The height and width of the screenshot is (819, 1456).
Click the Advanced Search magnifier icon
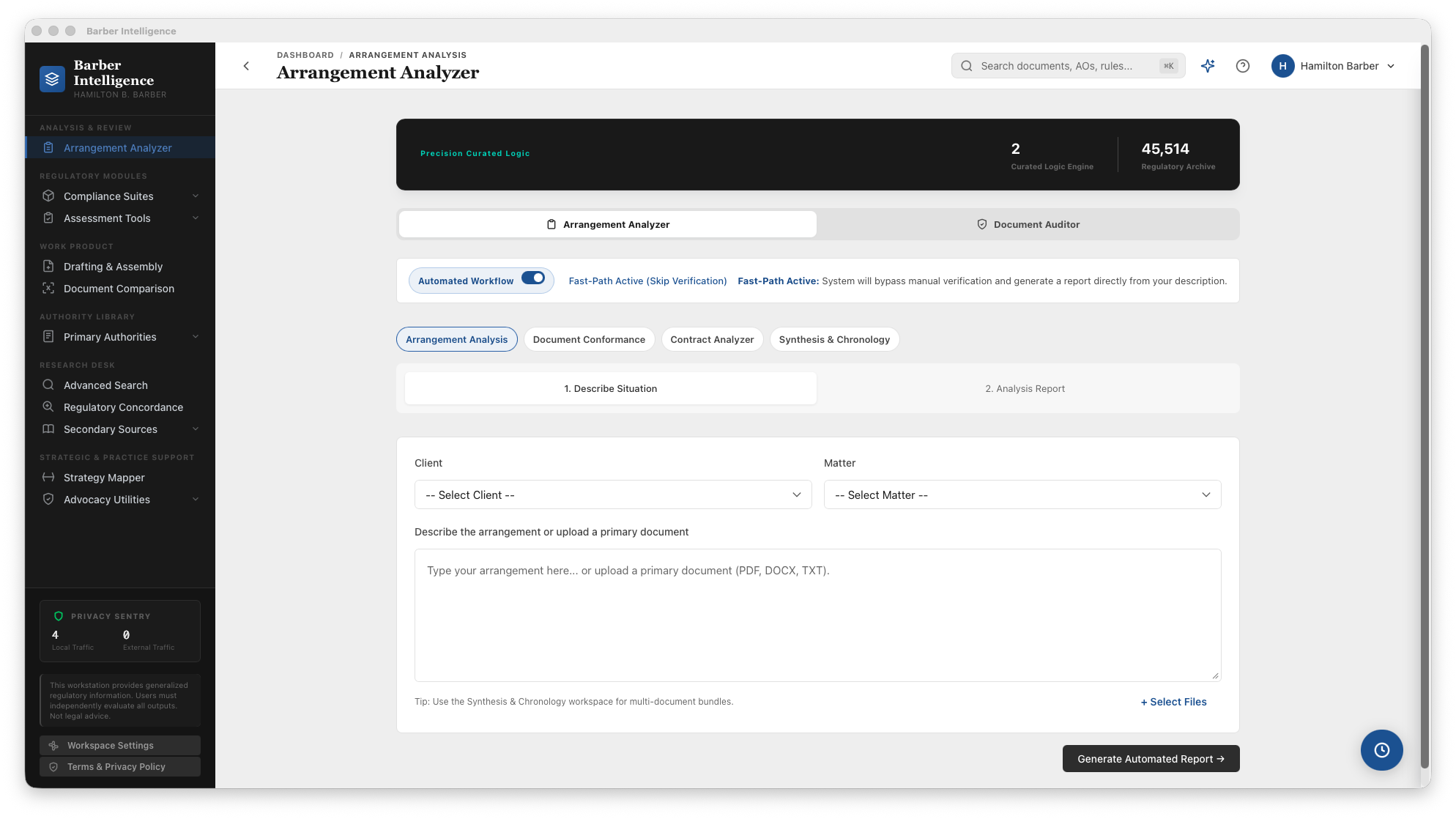(x=48, y=385)
